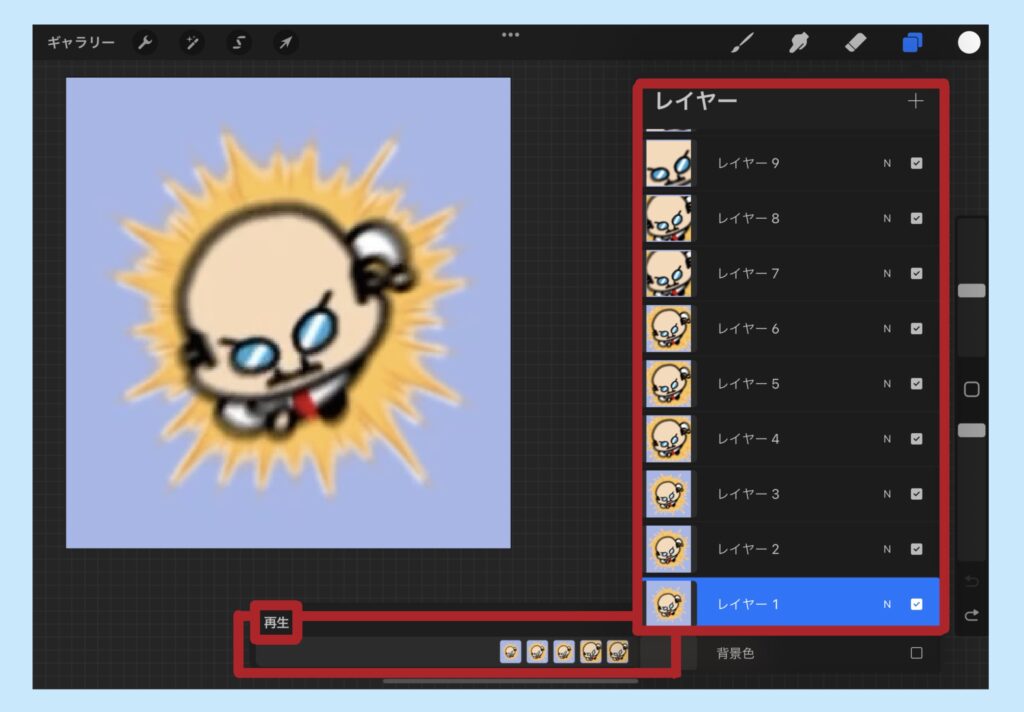Click the レイヤー 6 name label
The width and height of the screenshot is (1024, 712).
748,329
